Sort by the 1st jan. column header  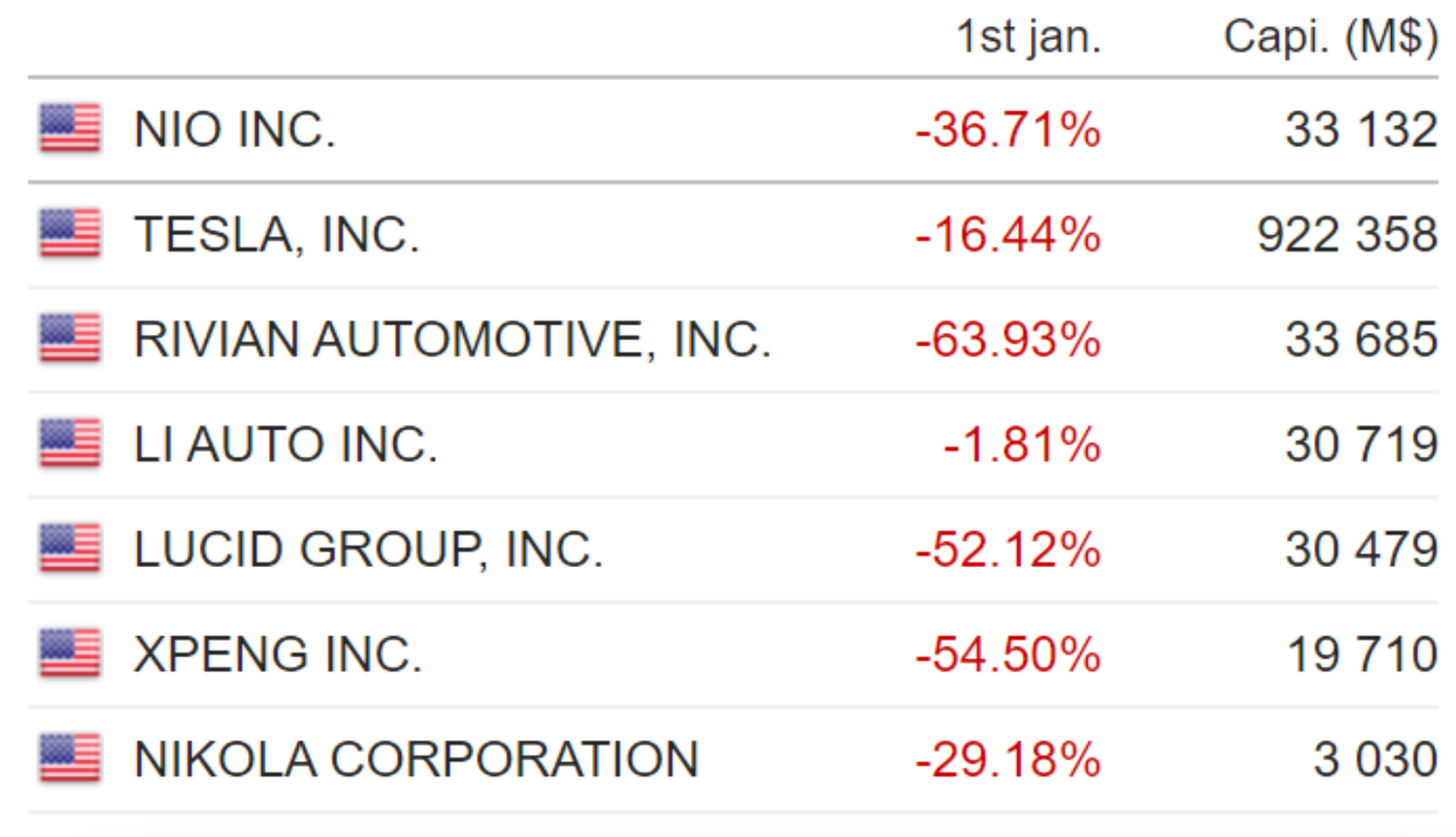[x=1029, y=37]
